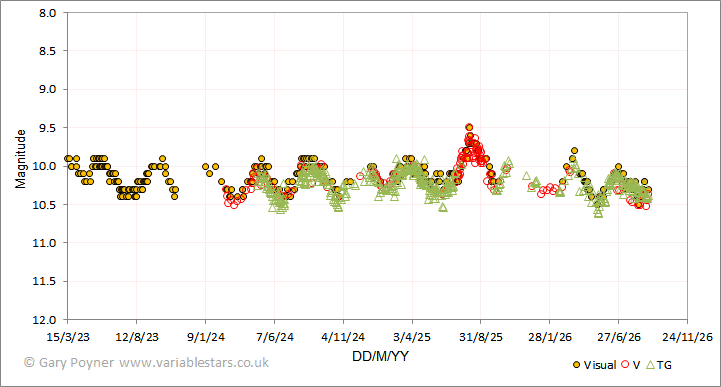Click the 4/11/24 date label

point(343,337)
